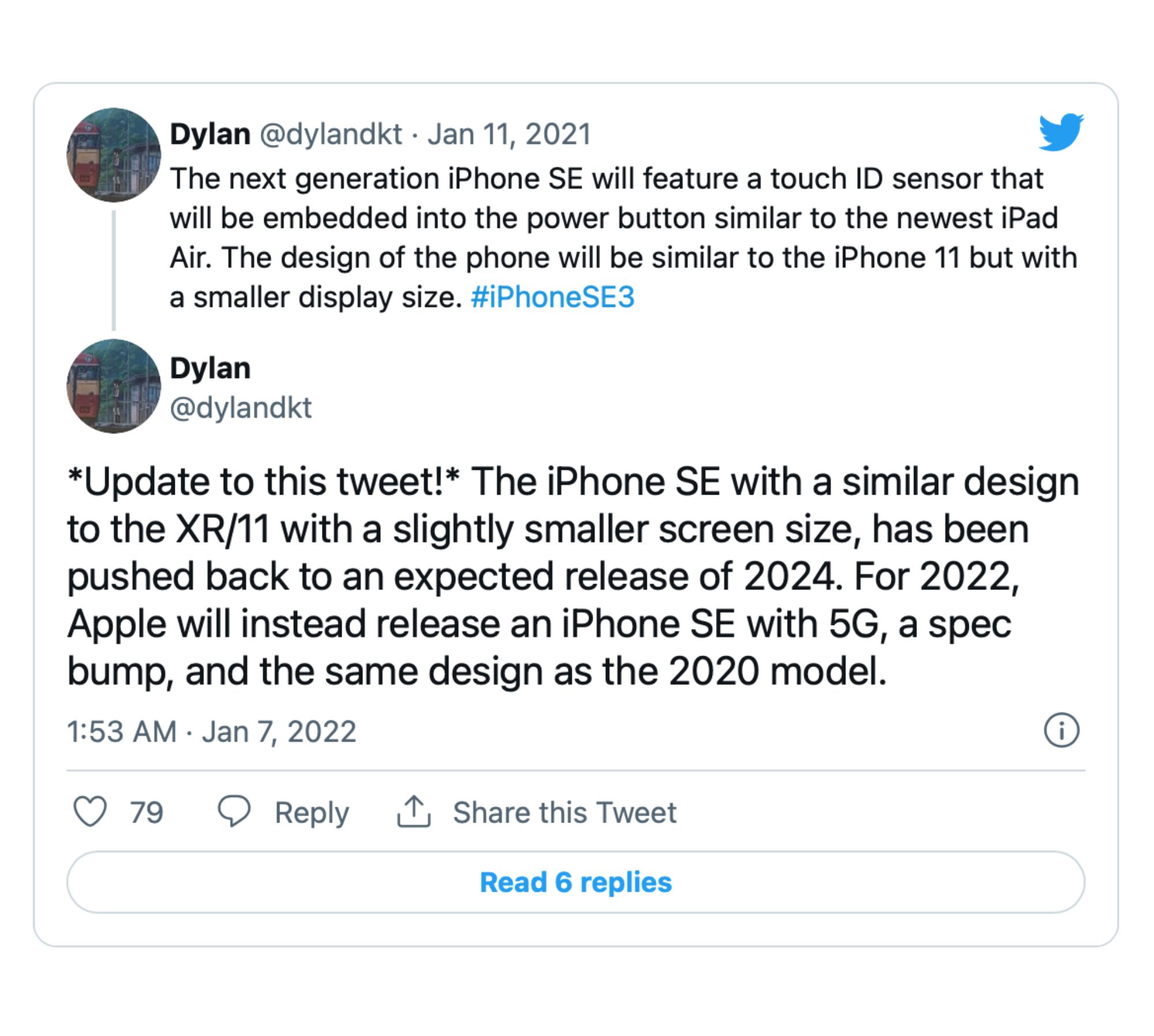Open the #iPhoneSE3 hashtag

(x=552, y=298)
